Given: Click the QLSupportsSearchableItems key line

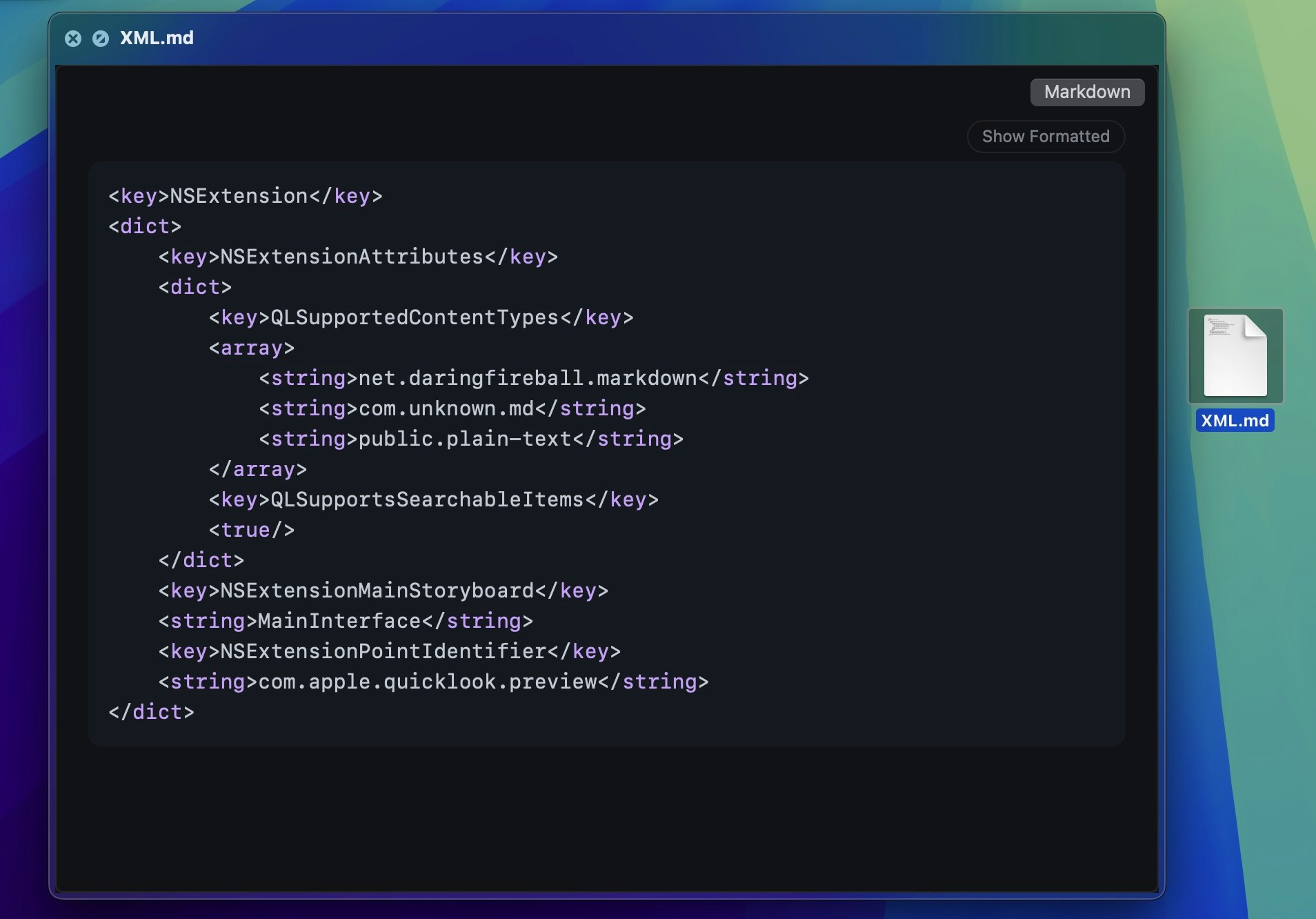Looking at the screenshot, I should coord(435,499).
